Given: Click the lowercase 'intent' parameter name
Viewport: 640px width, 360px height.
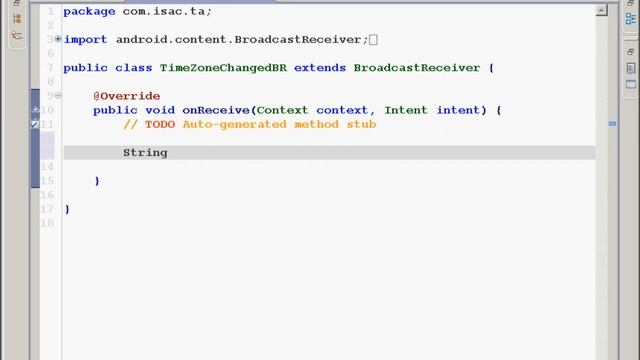Looking at the screenshot, I should tap(458, 110).
